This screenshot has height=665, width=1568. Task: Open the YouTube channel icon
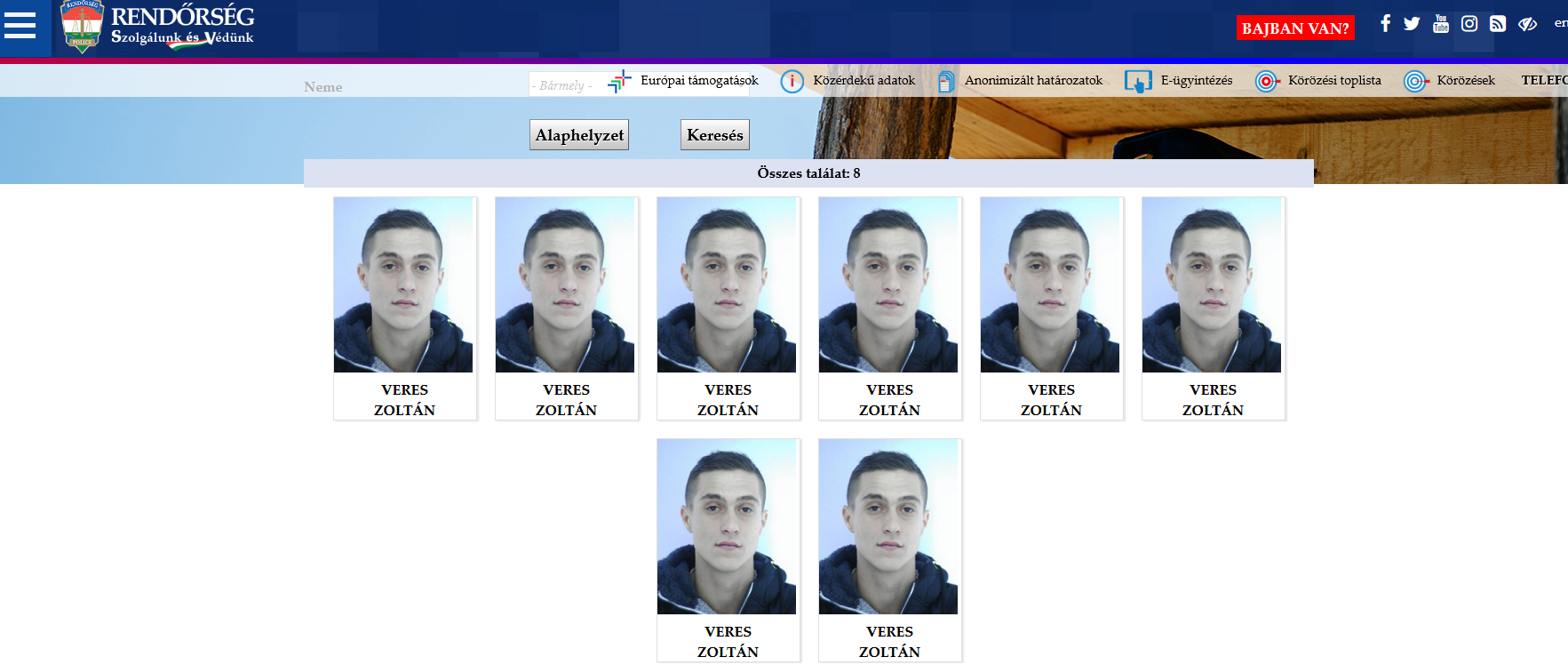coord(1441,23)
